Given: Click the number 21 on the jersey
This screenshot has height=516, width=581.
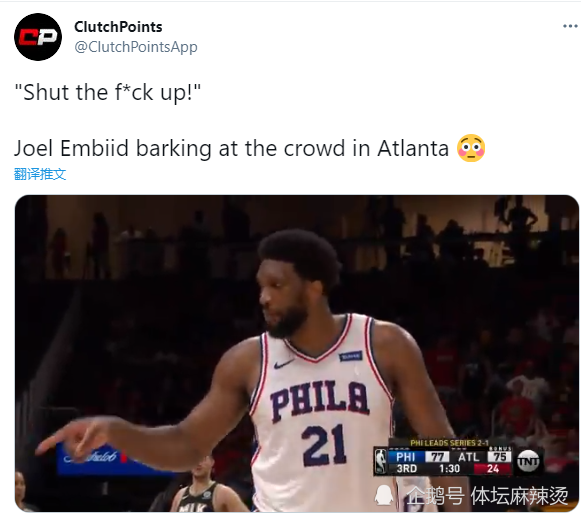Looking at the screenshot, I should (x=323, y=445).
